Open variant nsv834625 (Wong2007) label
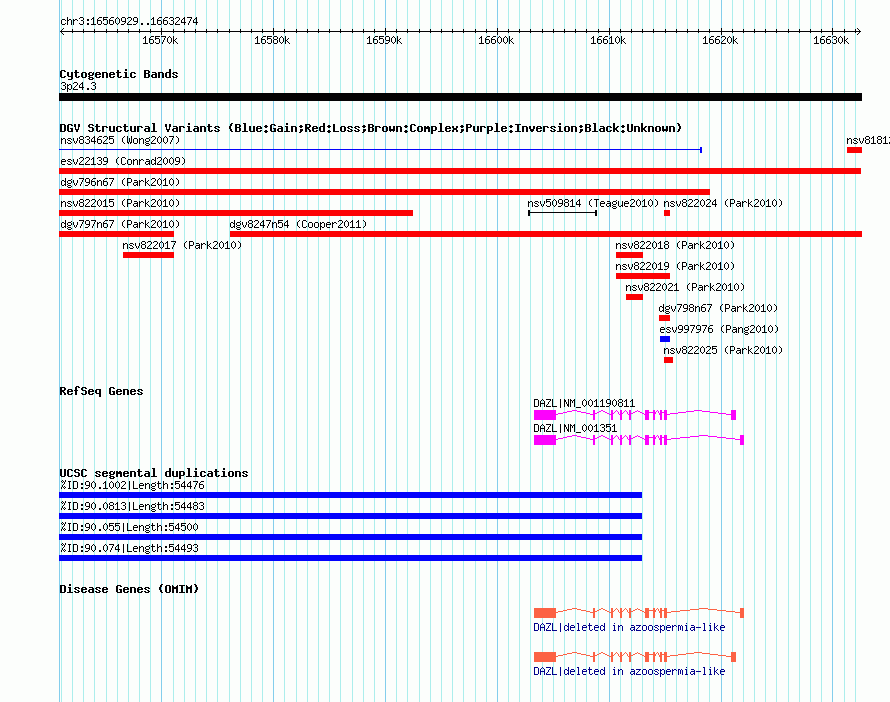The height and width of the screenshot is (702, 890). point(120,140)
